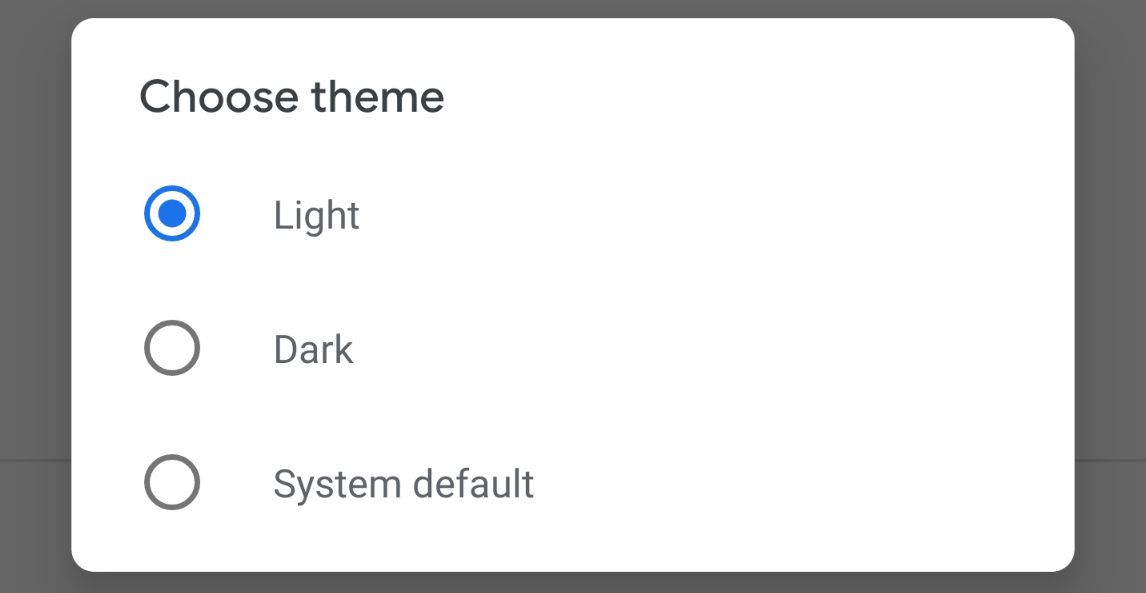Choose the System default option row
The width and height of the screenshot is (1146, 593).
pos(573,483)
